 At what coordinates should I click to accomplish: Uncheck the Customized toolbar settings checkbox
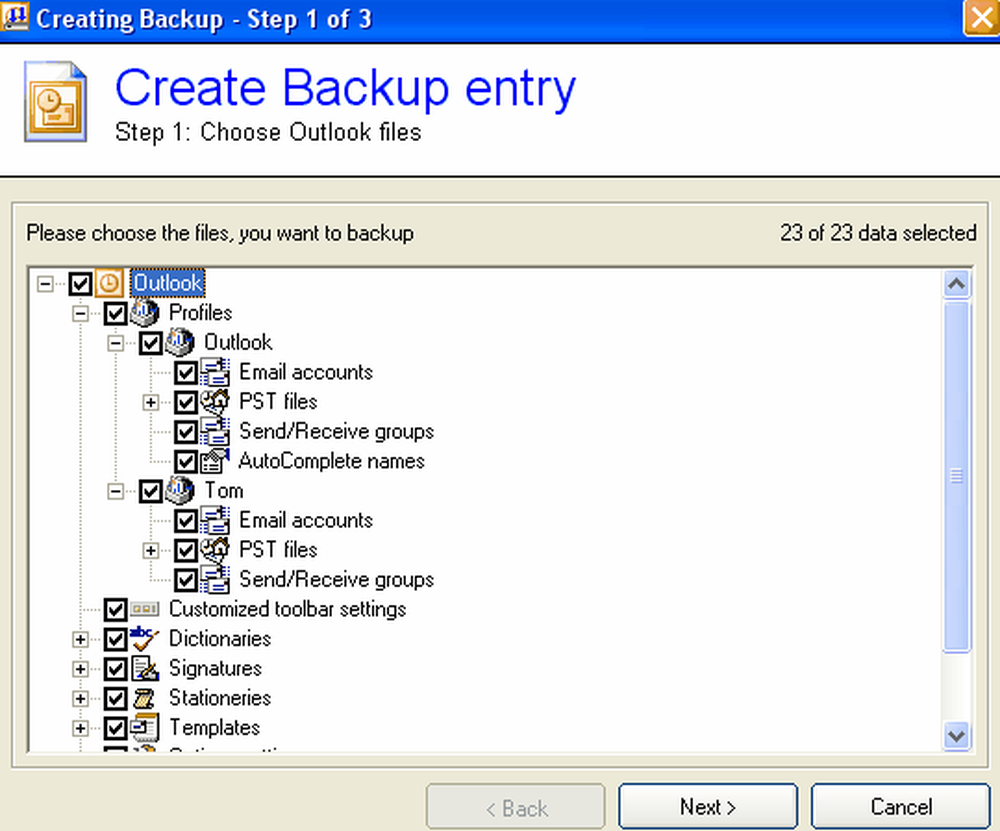click(115, 610)
